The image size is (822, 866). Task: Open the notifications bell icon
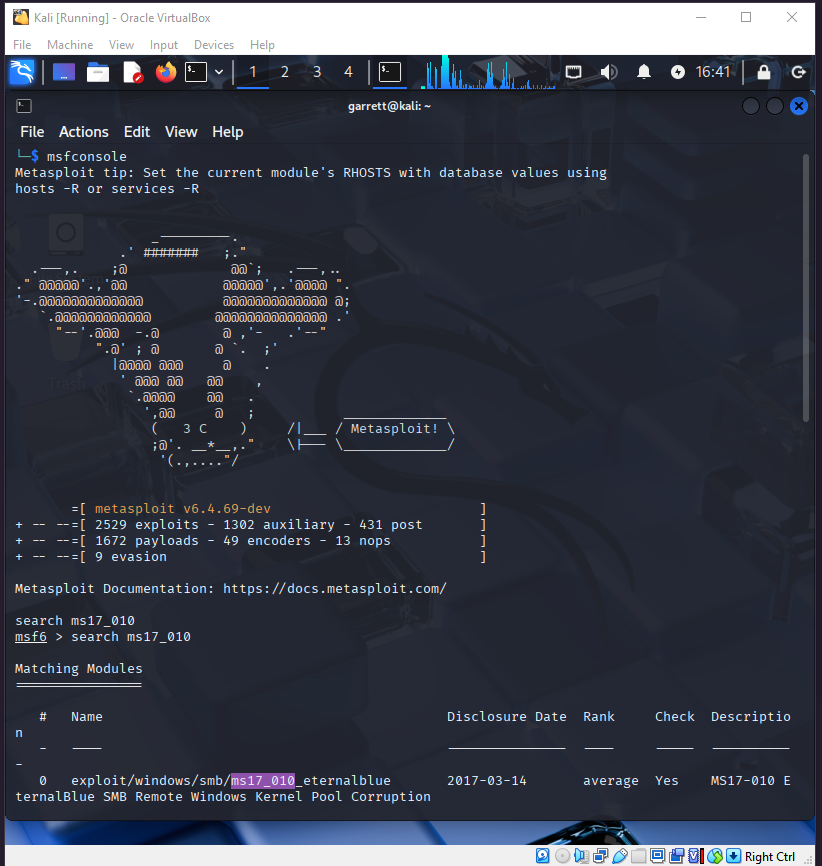pyautogui.click(x=644, y=72)
